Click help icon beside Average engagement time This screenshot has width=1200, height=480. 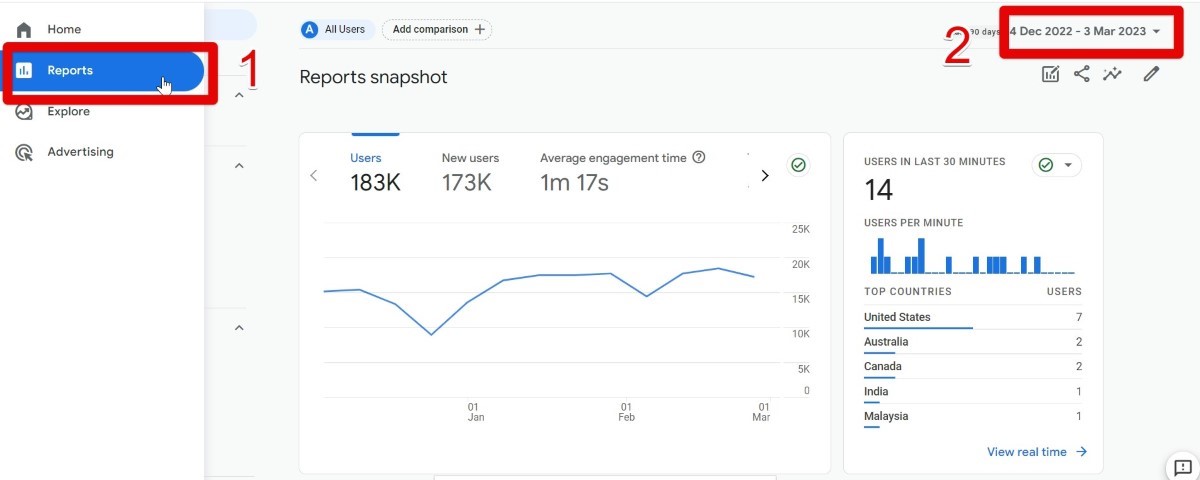click(x=699, y=157)
